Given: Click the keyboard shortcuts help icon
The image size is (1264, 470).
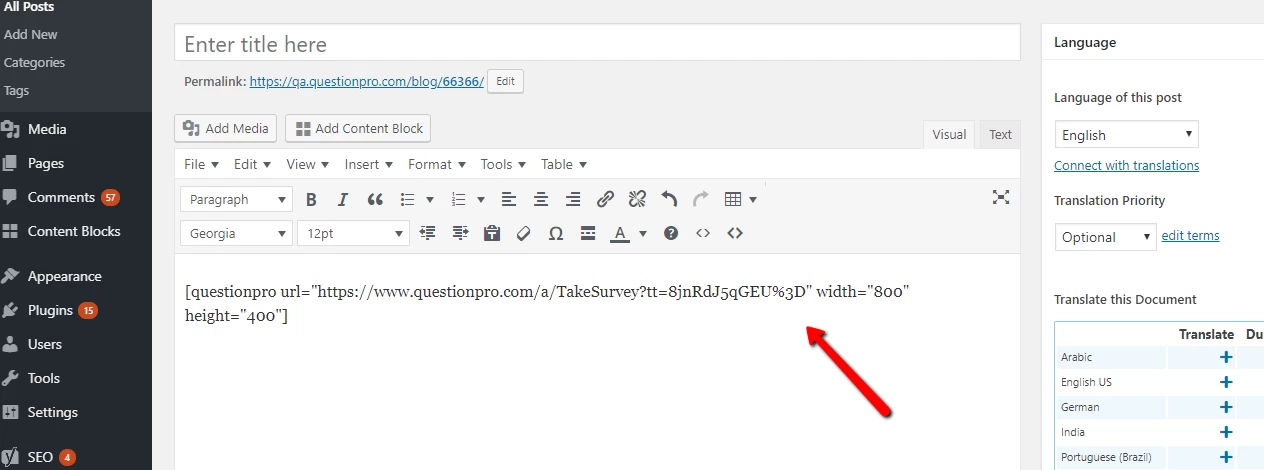Looking at the screenshot, I should pyautogui.click(x=671, y=233).
